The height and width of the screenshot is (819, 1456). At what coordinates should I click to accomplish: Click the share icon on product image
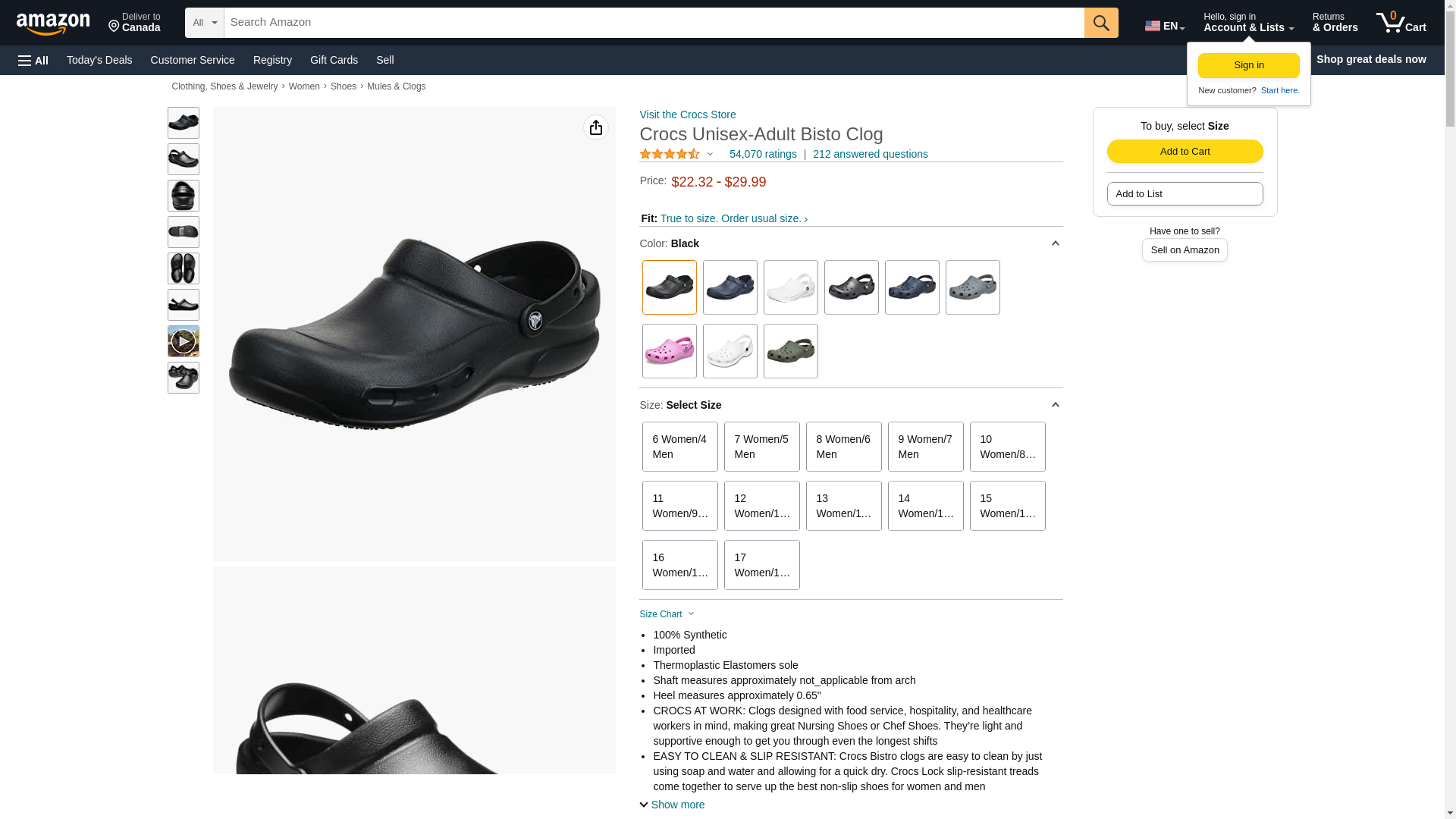click(x=596, y=127)
